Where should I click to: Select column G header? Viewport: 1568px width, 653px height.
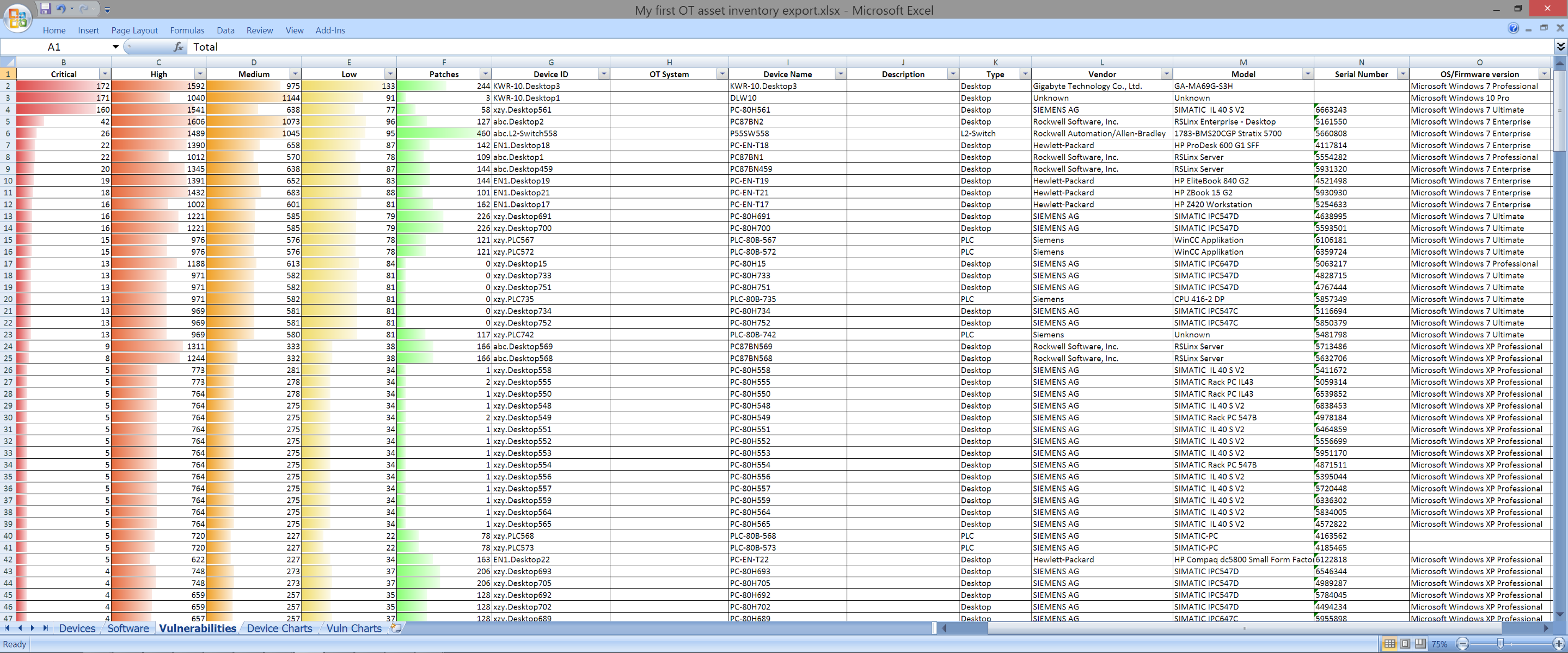point(551,62)
